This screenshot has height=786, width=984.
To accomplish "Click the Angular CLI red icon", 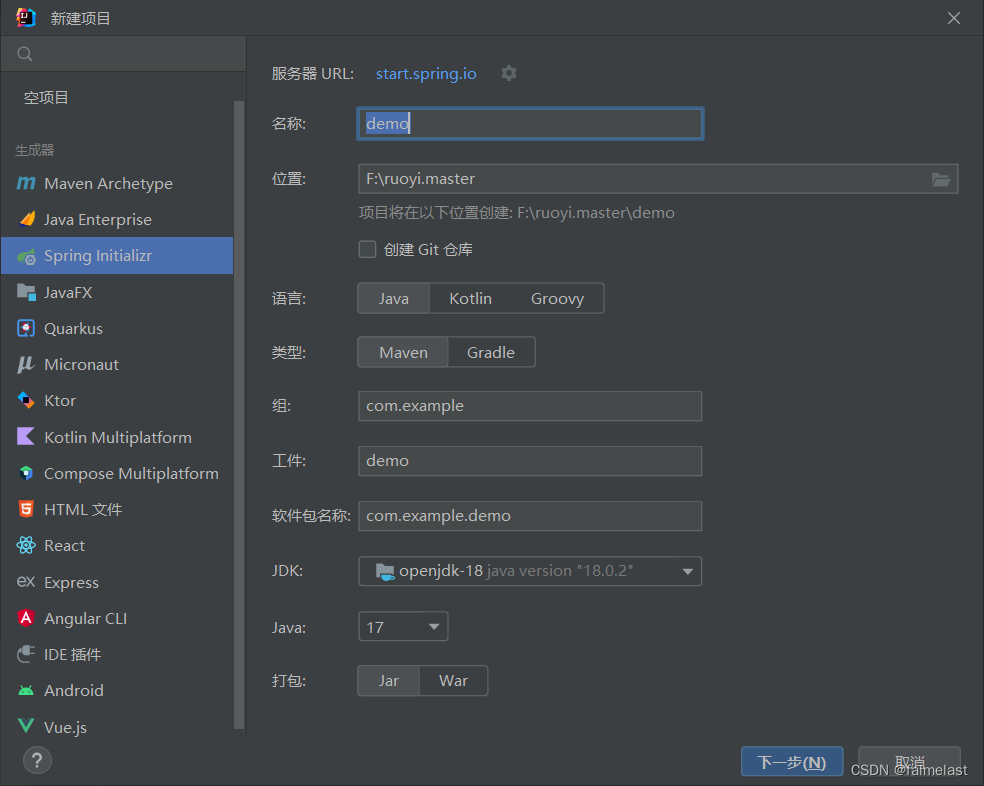I will tap(26, 618).
